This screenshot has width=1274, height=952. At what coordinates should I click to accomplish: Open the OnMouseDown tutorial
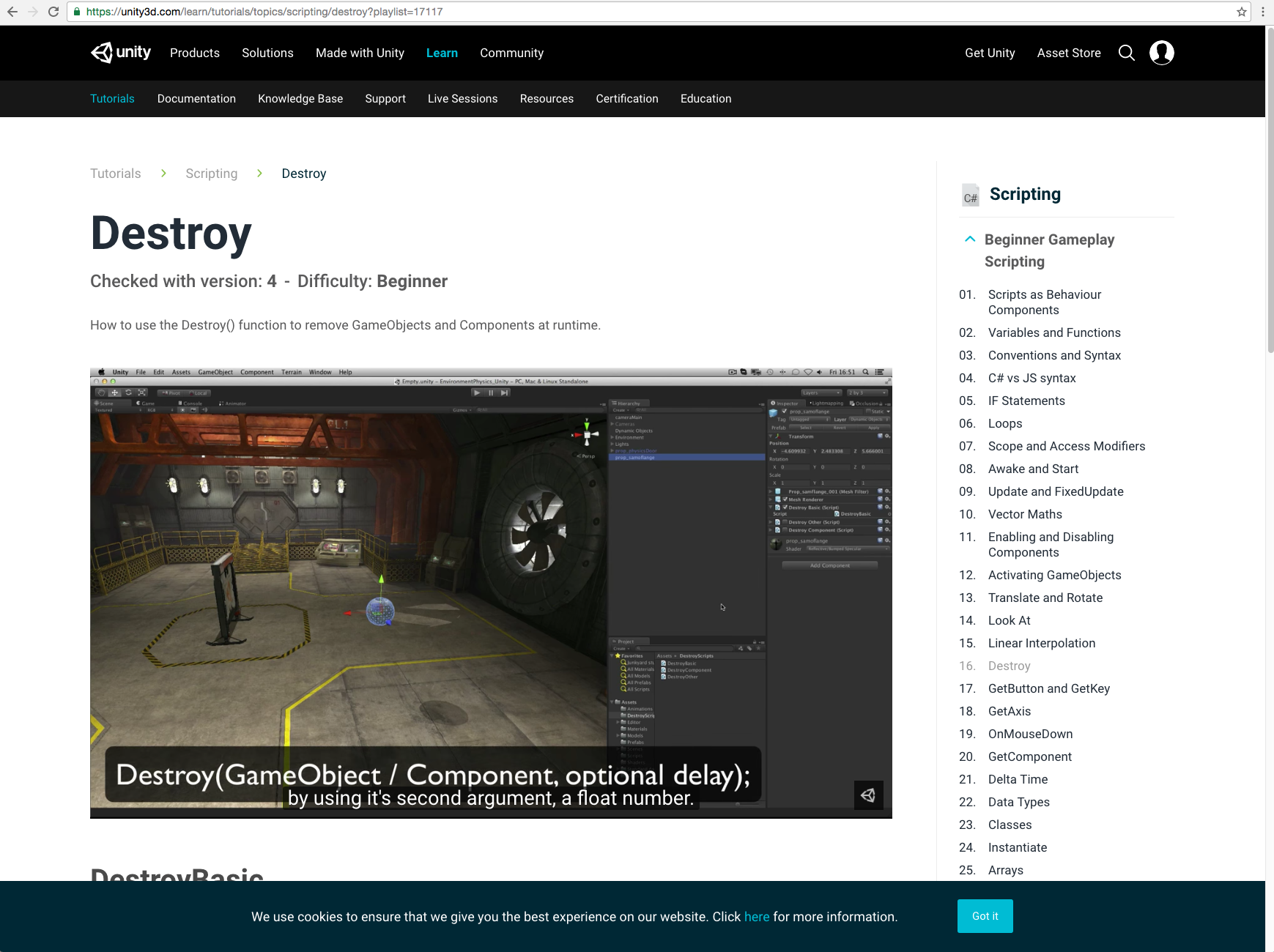(x=1030, y=734)
